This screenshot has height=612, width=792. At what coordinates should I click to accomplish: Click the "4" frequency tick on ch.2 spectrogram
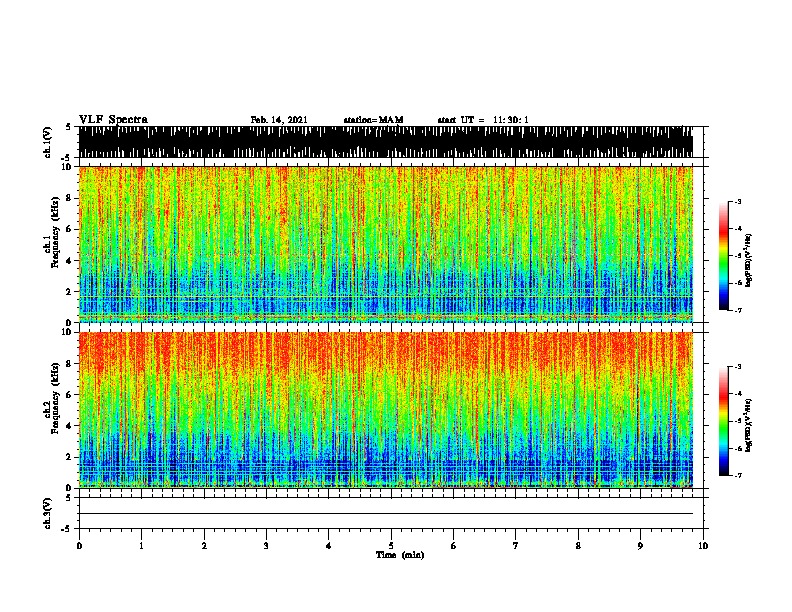(69, 426)
